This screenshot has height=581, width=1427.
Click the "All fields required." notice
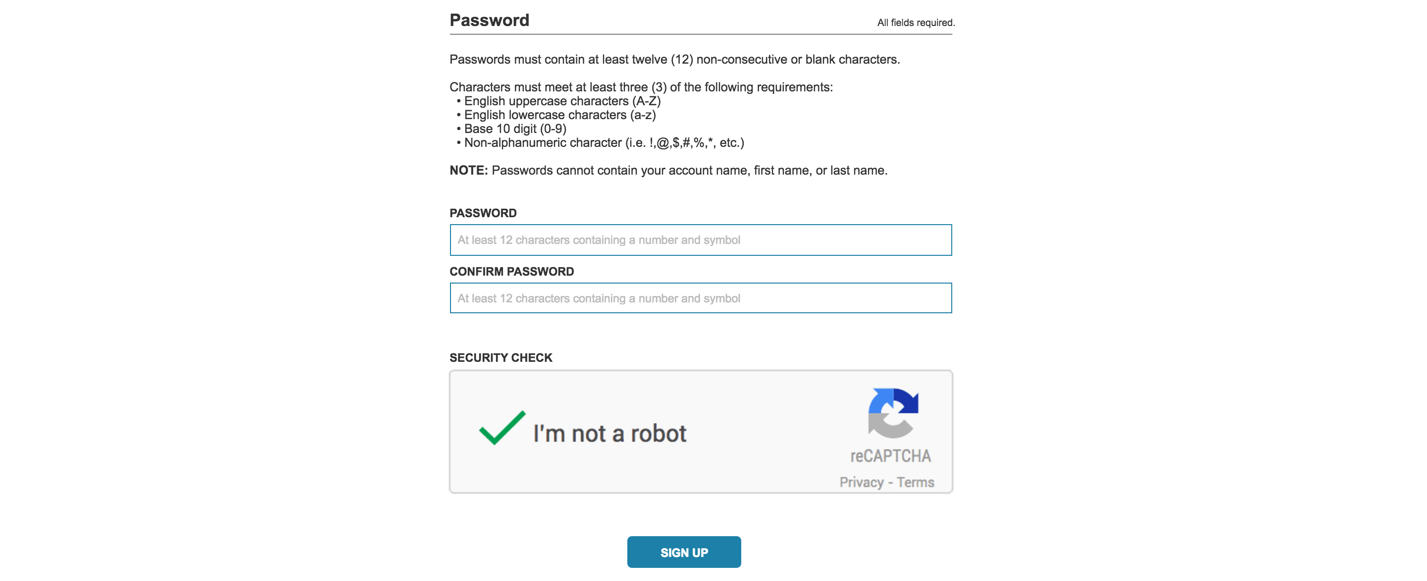(915, 22)
